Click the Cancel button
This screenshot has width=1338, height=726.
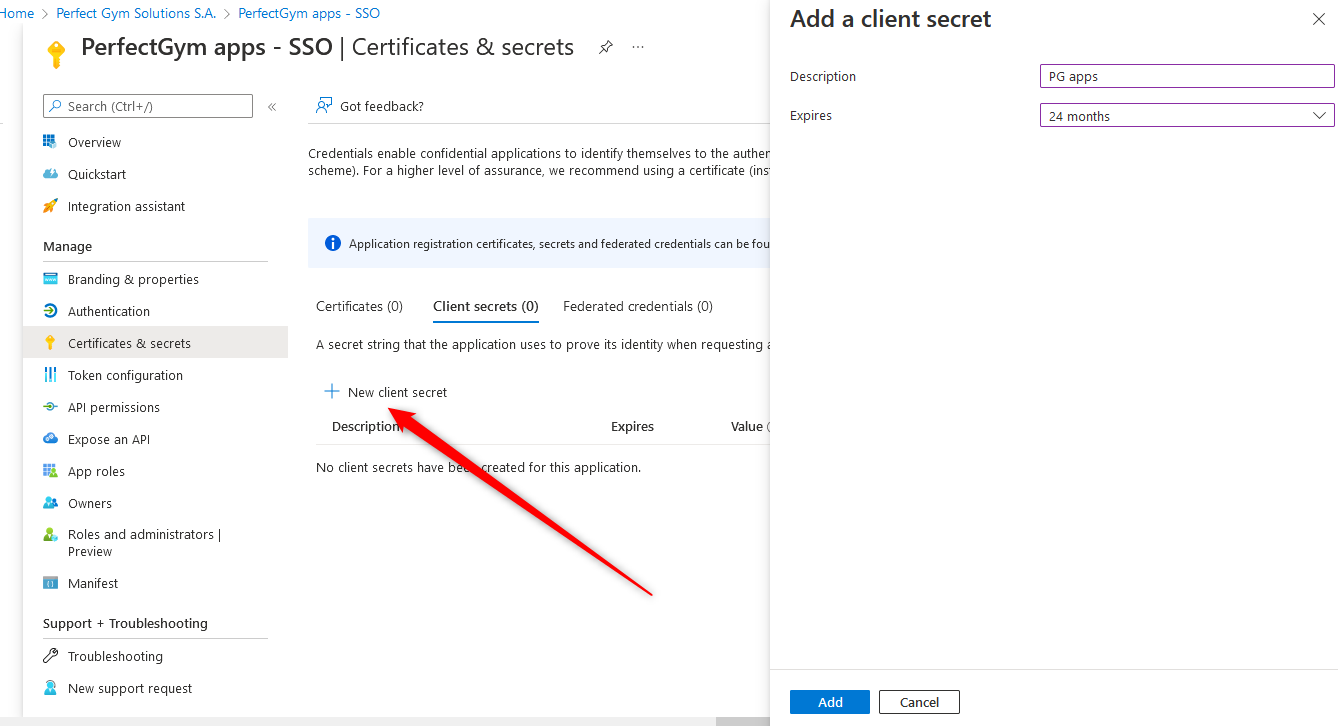(918, 702)
